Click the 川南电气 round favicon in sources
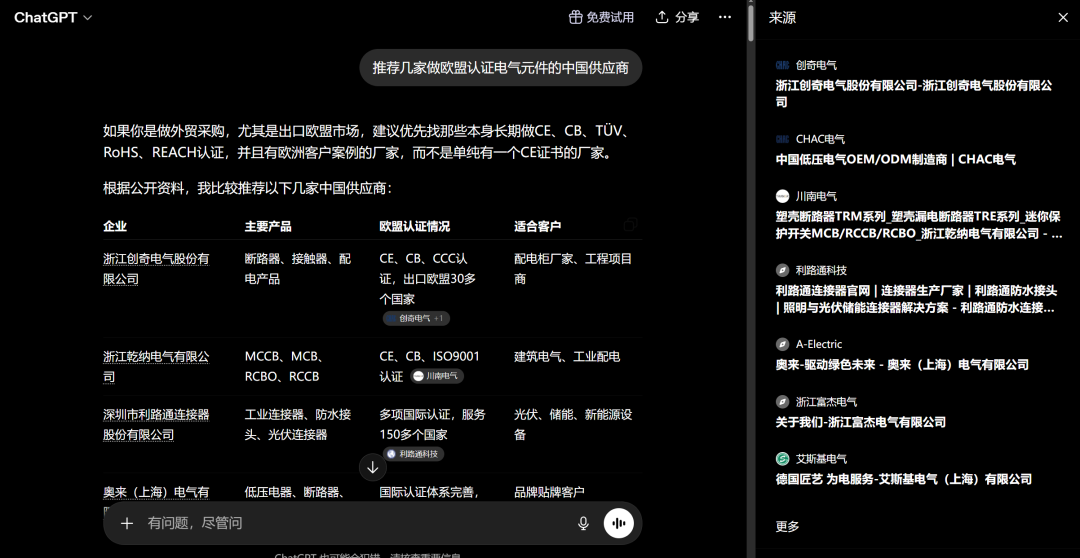Screen dimensions: 1080x558 tap(782, 196)
